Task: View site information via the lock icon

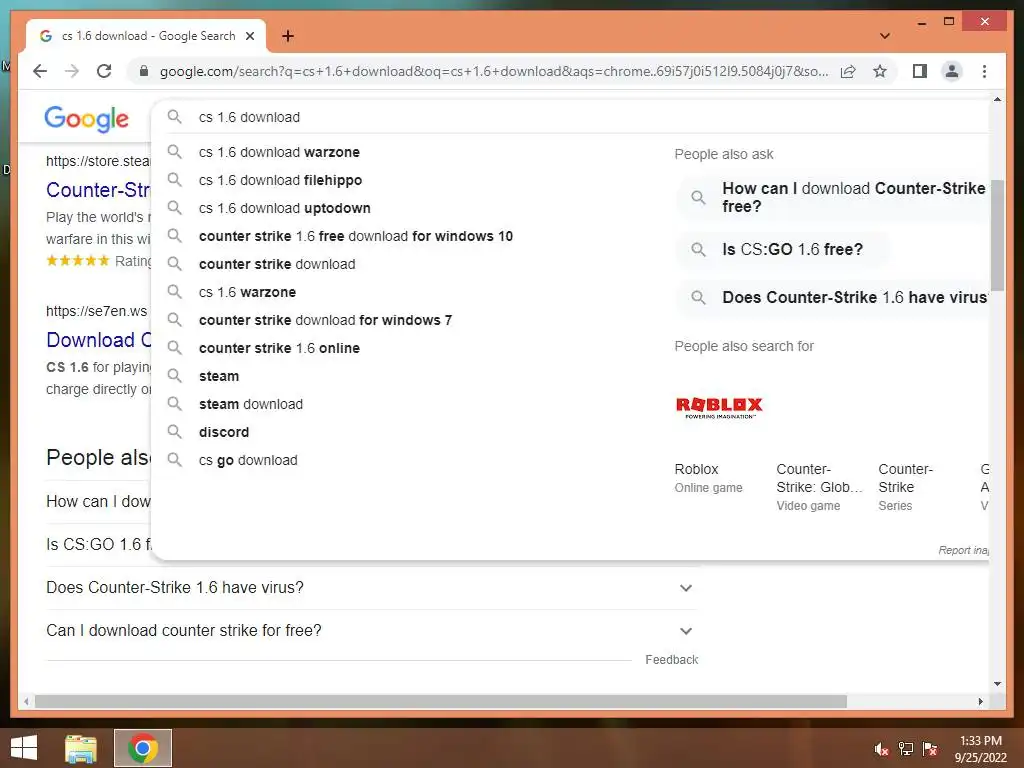Action: [144, 71]
